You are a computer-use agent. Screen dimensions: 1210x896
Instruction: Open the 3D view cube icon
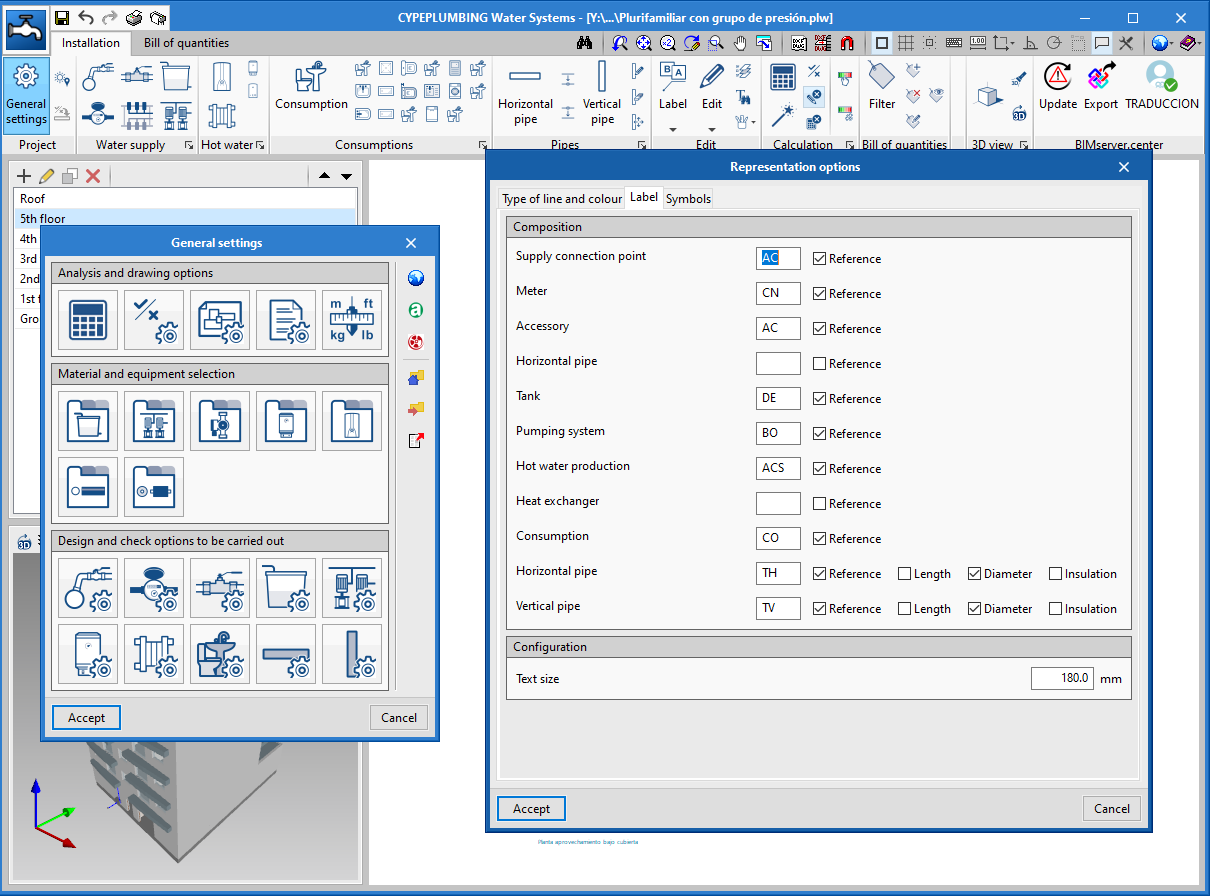tap(988, 95)
